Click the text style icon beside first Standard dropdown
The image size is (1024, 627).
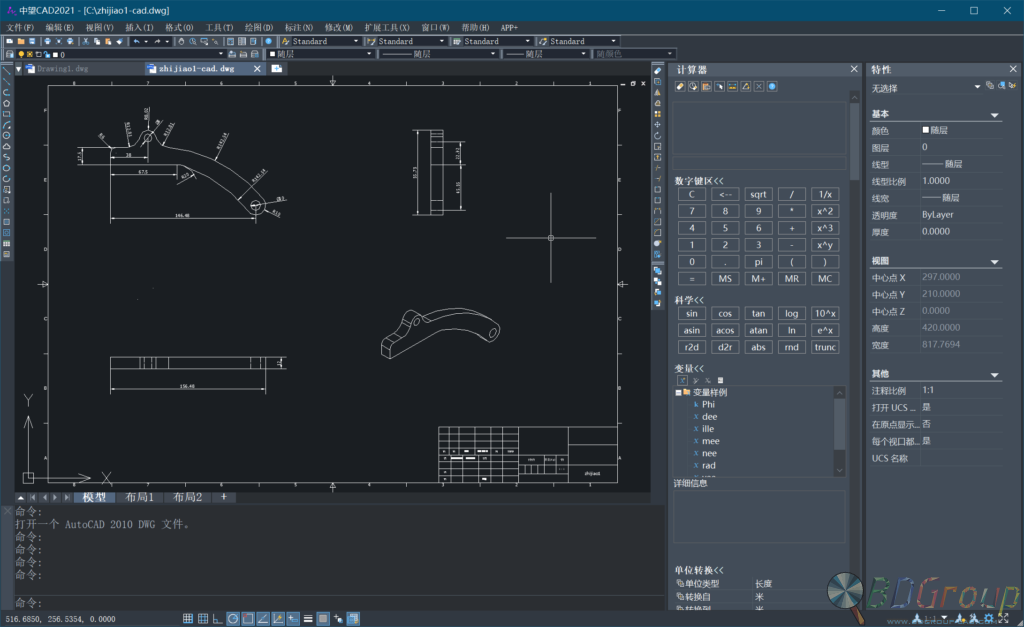[285, 41]
